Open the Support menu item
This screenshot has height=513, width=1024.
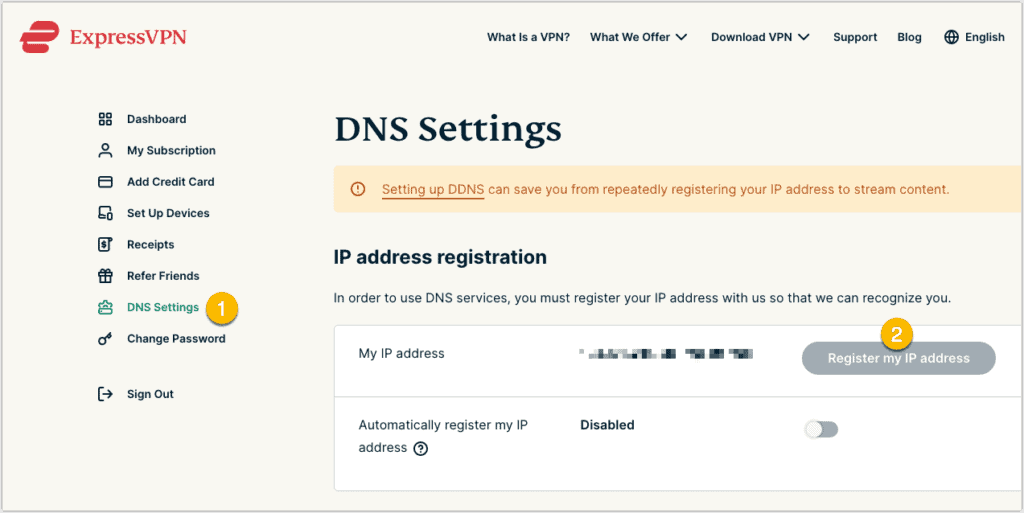pos(855,37)
